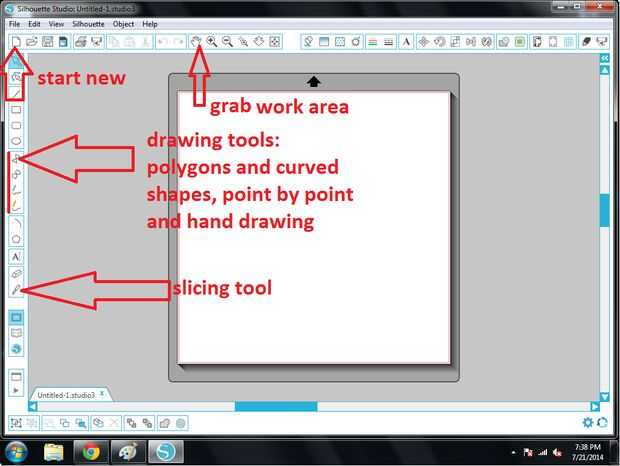Open Google Chrome from the taskbar
The width and height of the screenshot is (620, 466).
pos(91,452)
